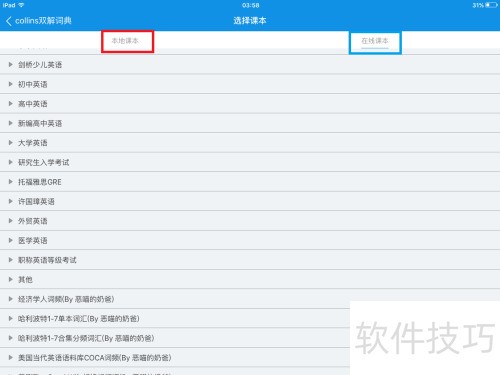Tap the battery status icon
The height and width of the screenshot is (375, 500).
pyautogui.click(x=492, y=5)
